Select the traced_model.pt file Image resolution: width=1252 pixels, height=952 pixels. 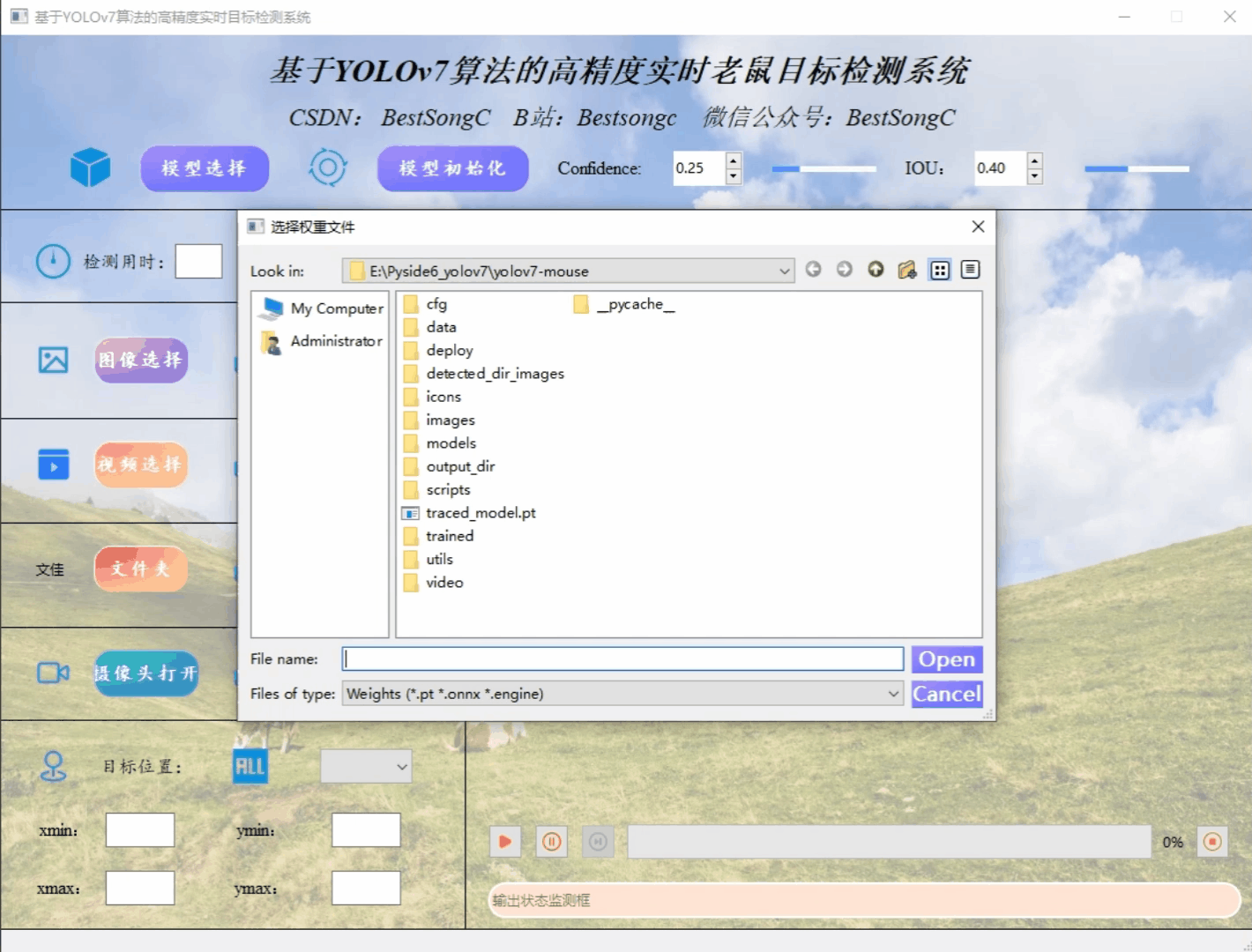pos(469,513)
